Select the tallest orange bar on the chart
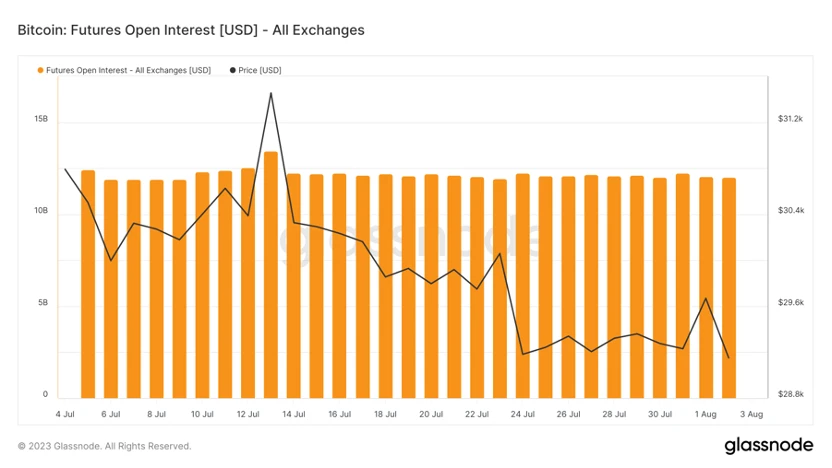Viewport: 832px width, 468px height. tap(271, 270)
